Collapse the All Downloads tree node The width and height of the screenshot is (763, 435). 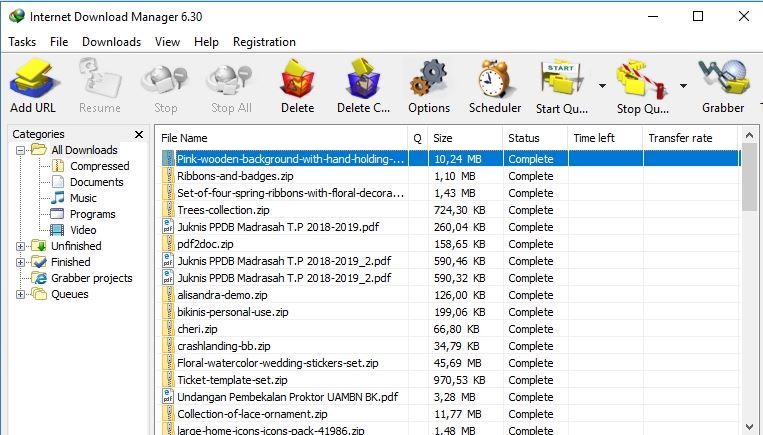point(20,150)
